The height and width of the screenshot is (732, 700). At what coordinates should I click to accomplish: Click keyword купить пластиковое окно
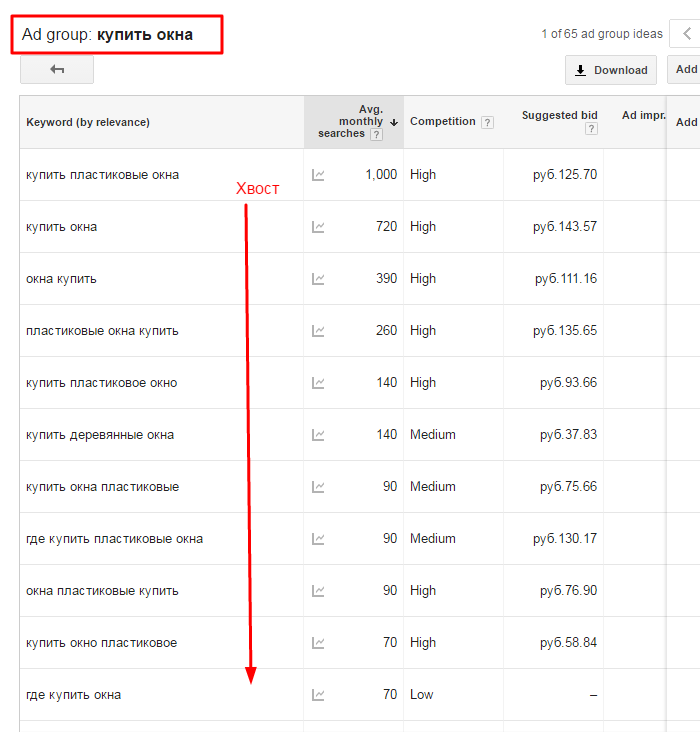click(102, 383)
